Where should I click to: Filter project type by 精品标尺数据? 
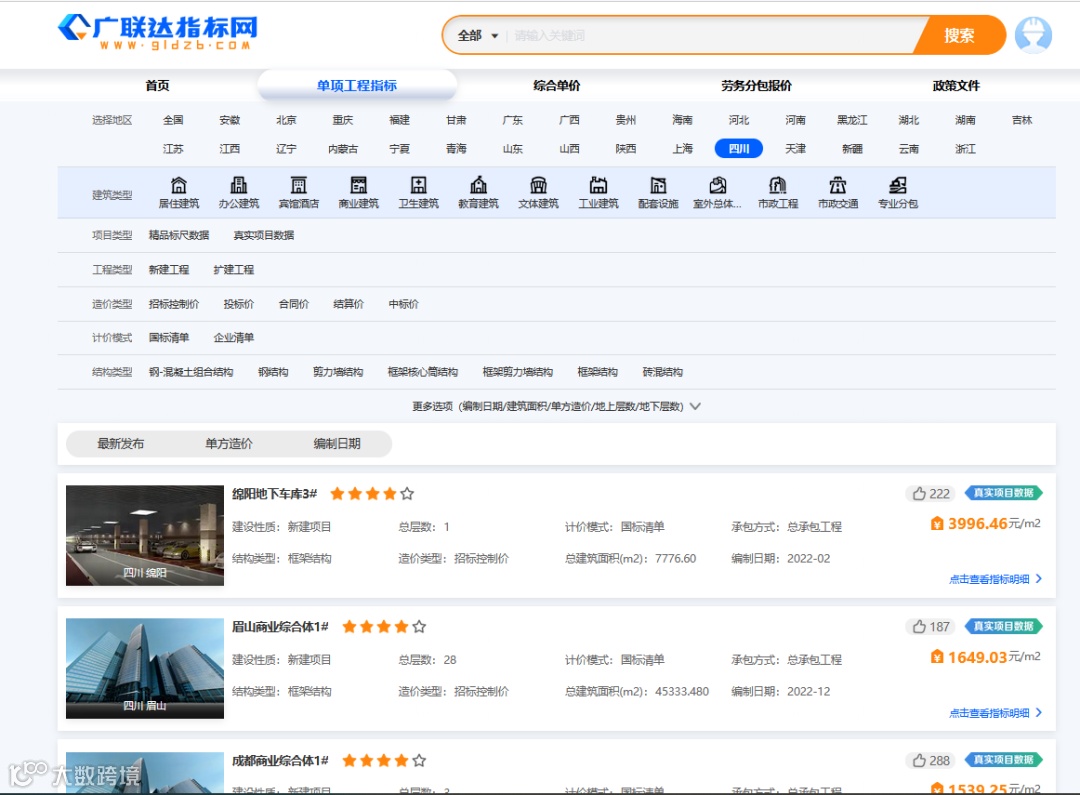pyautogui.click(x=179, y=235)
